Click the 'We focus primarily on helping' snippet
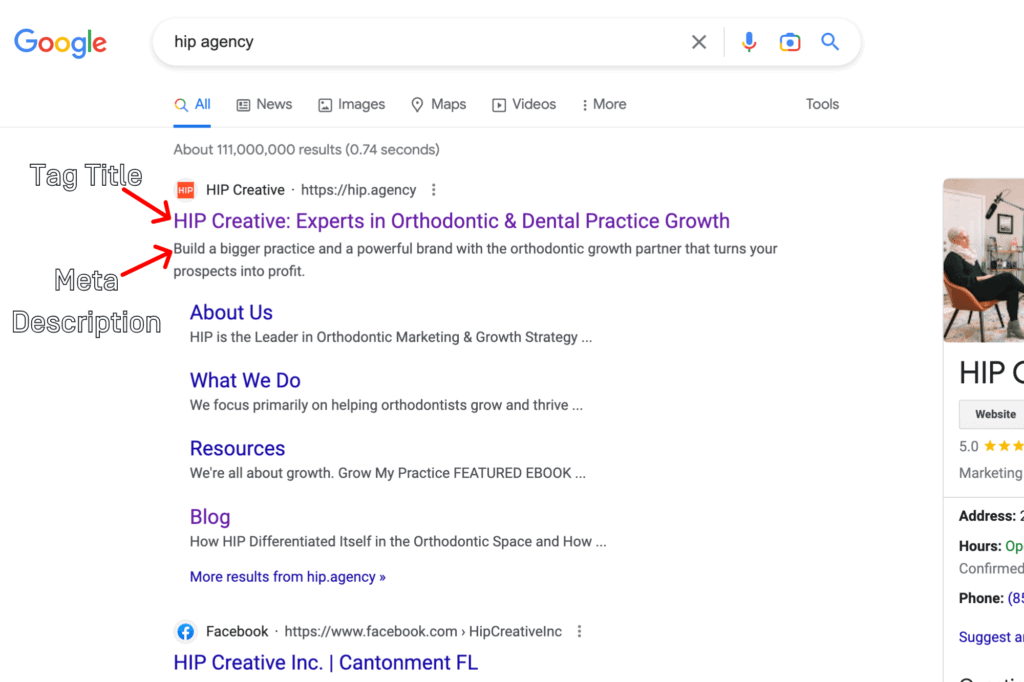The height and width of the screenshot is (682, 1024). pyautogui.click(x=386, y=405)
